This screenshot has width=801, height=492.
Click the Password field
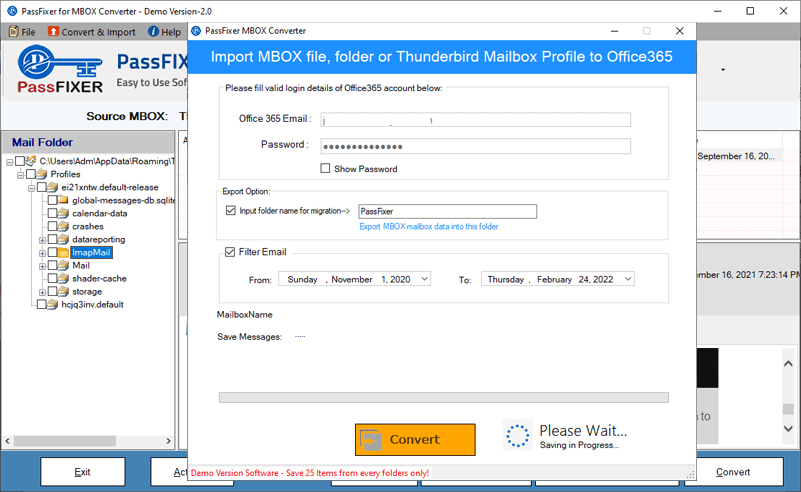[x=475, y=146]
